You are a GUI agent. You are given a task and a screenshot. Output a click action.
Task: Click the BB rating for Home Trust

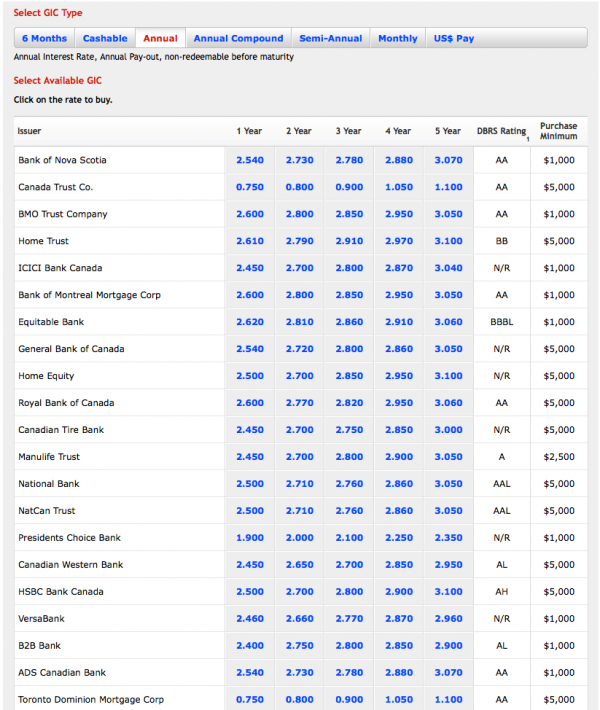(502, 241)
